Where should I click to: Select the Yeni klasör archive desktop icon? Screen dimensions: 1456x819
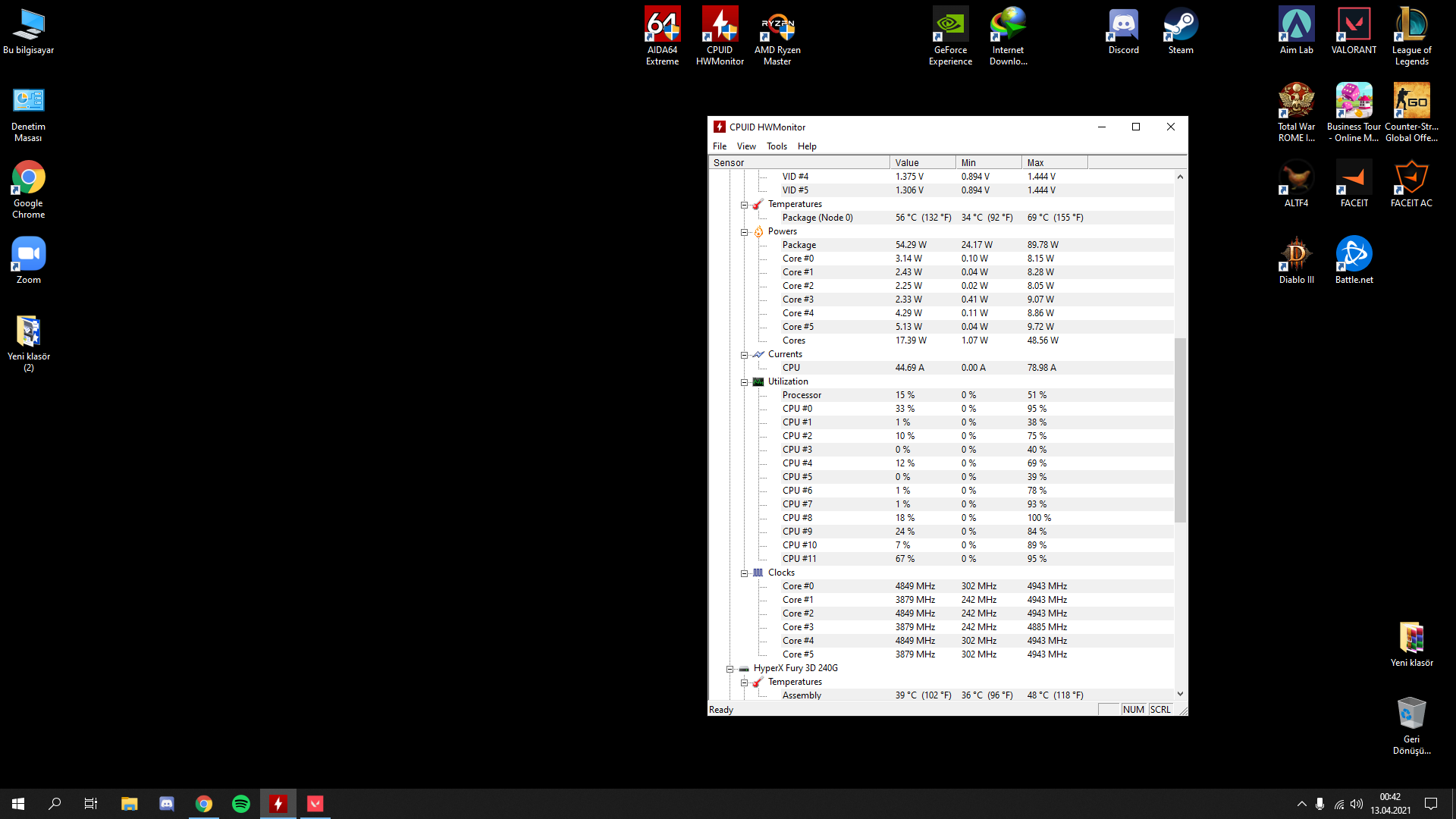click(1411, 644)
